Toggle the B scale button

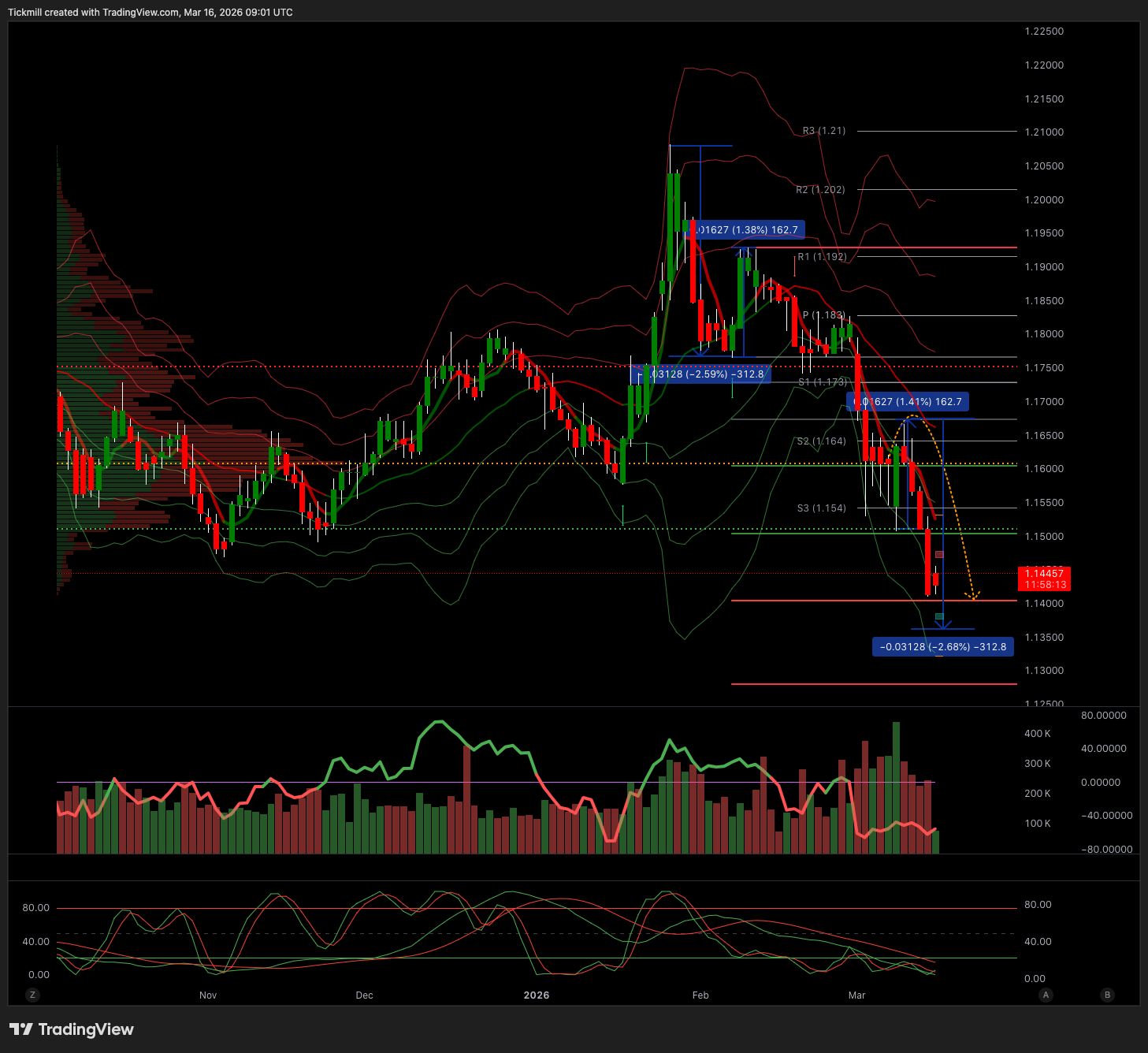(x=1107, y=995)
